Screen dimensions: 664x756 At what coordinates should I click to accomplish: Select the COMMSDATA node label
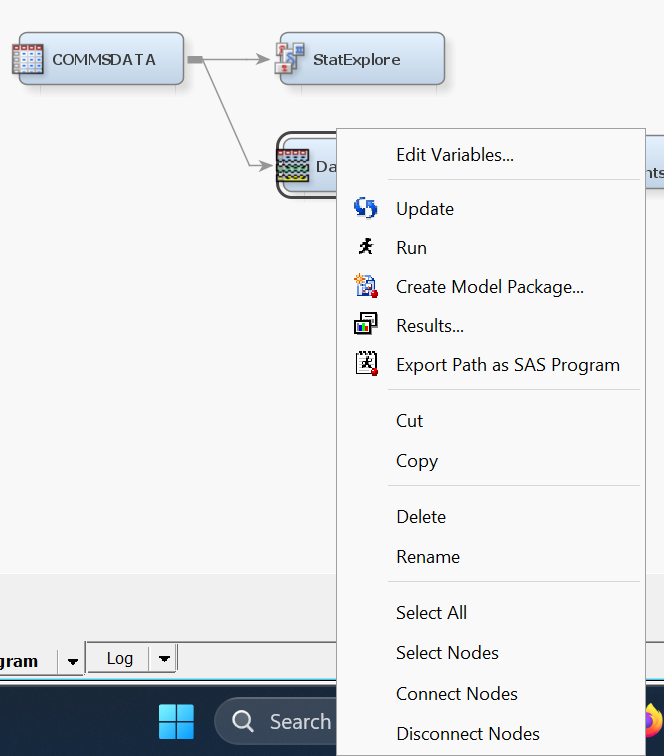coord(104,60)
